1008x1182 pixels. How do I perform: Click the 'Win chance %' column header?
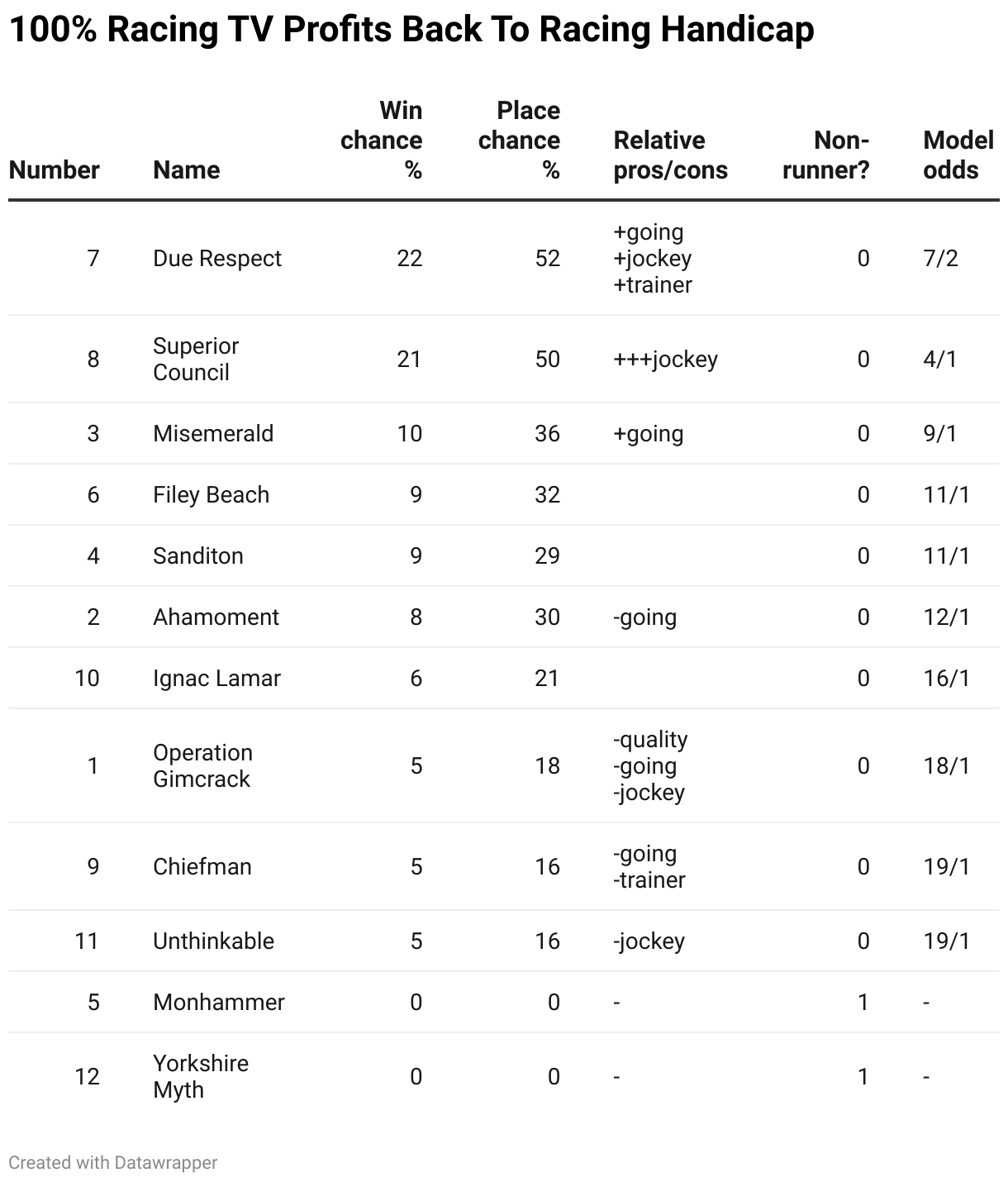(x=381, y=141)
